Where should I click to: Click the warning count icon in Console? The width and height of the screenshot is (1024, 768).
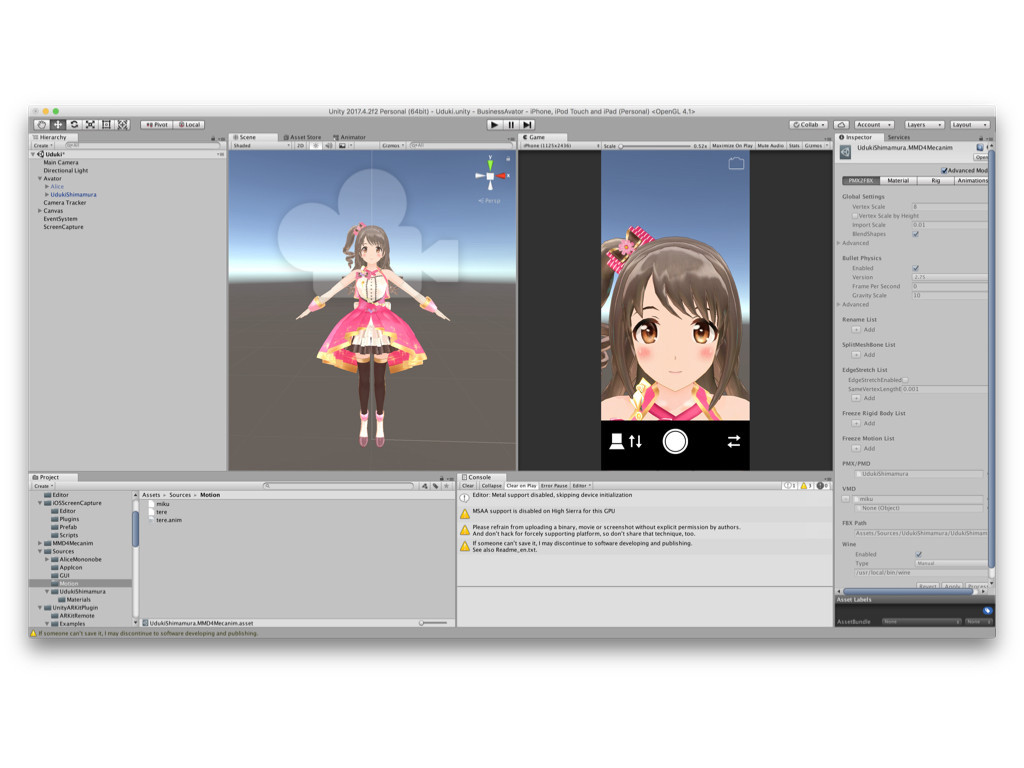(806, 486)
